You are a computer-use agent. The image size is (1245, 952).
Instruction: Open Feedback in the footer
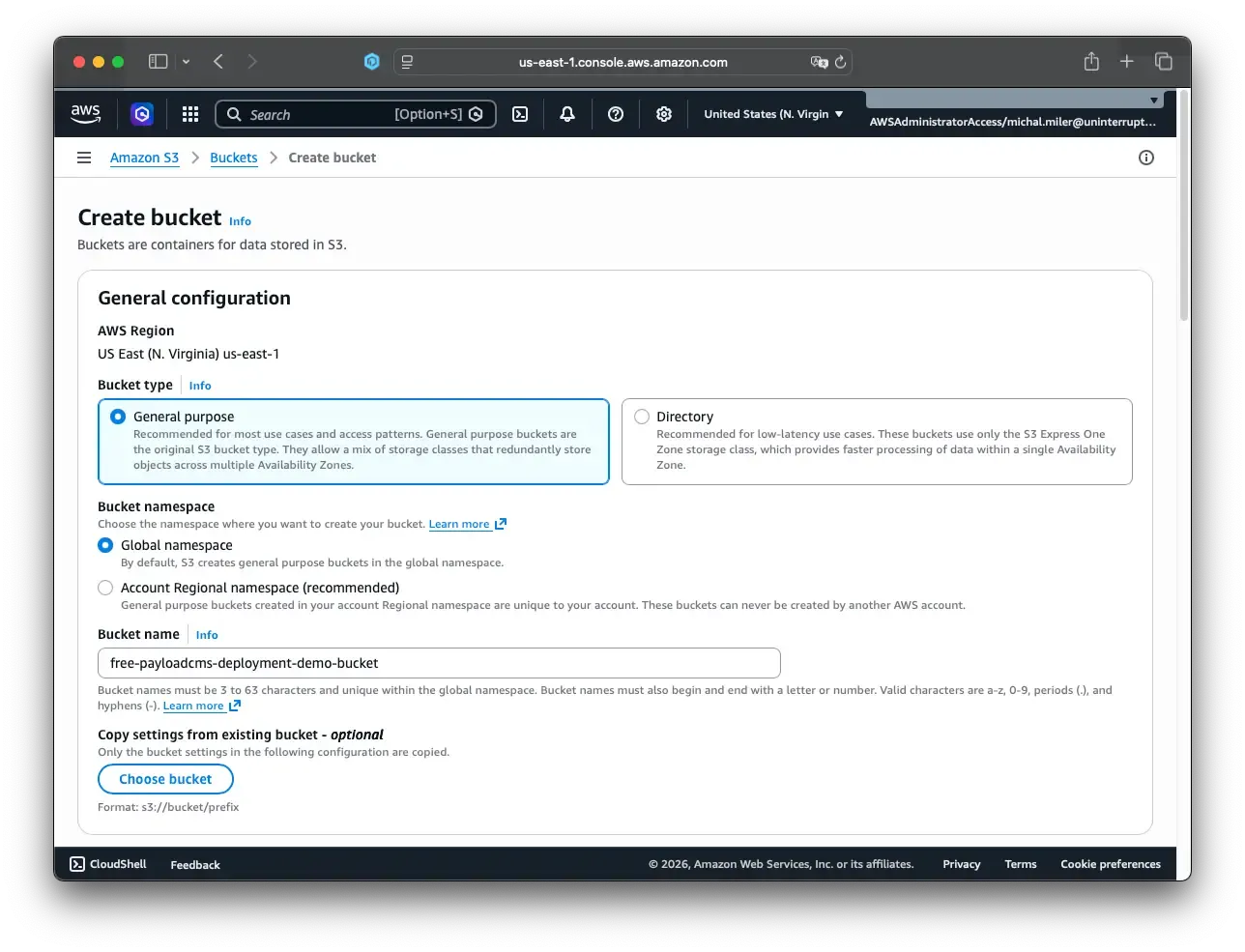(x=195, y=865)
